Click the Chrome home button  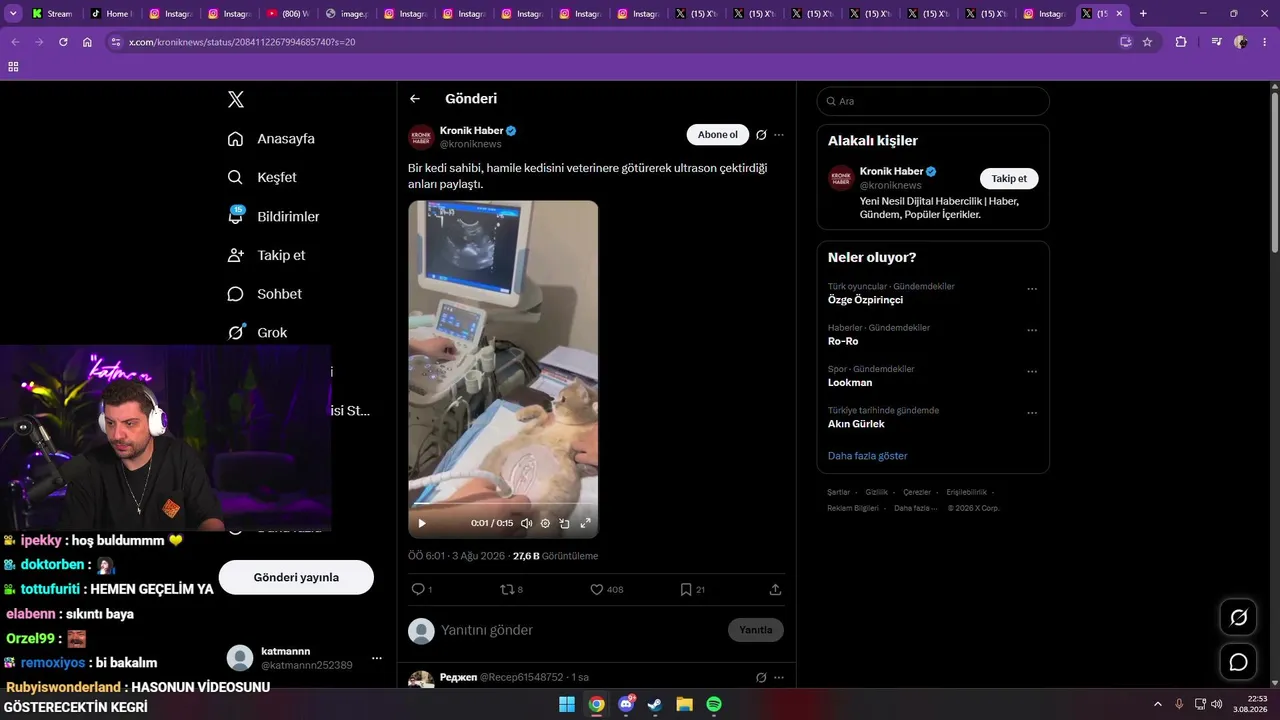tap(87, 42)
